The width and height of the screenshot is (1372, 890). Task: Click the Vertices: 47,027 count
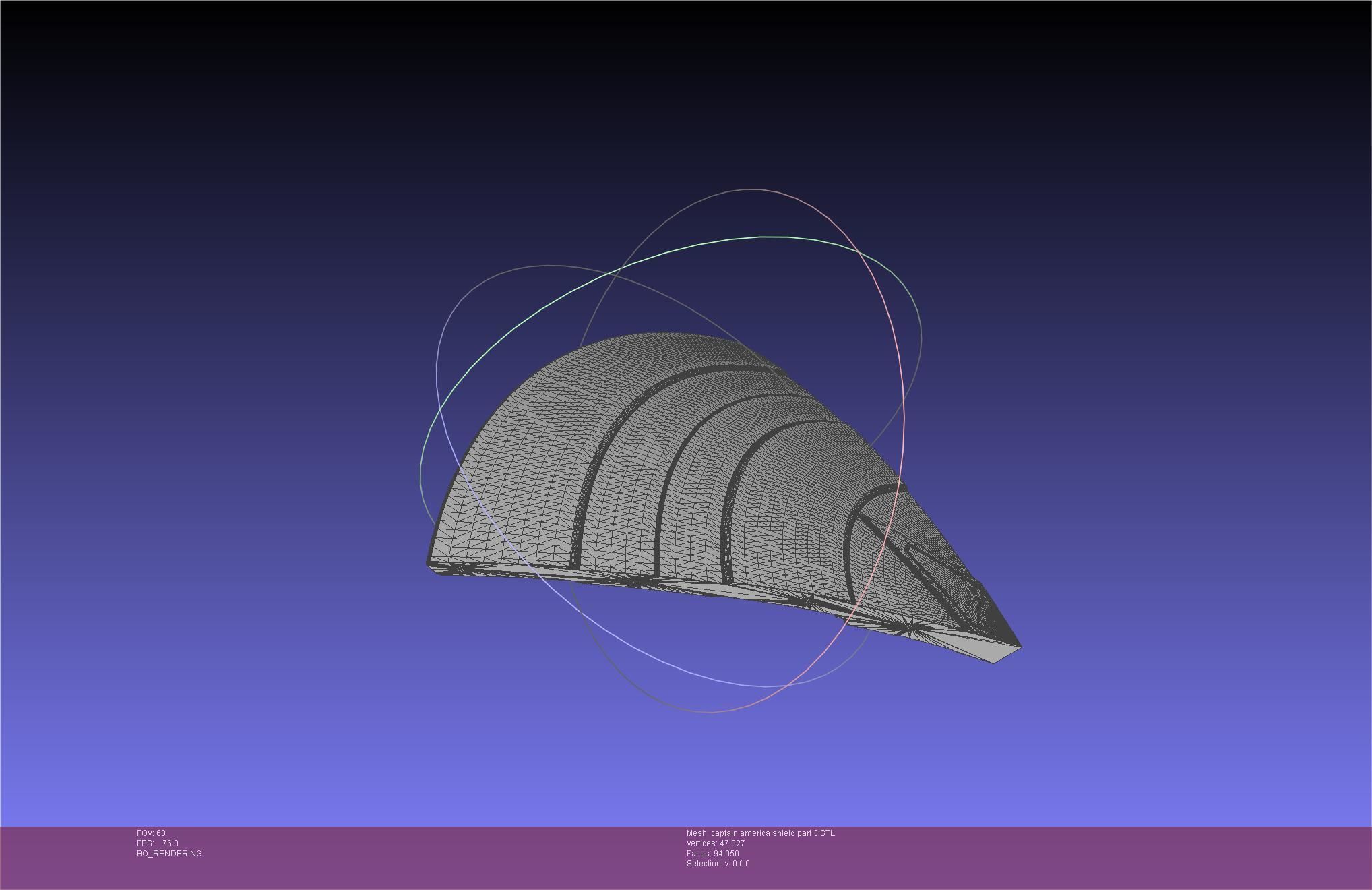pos(716,843)
